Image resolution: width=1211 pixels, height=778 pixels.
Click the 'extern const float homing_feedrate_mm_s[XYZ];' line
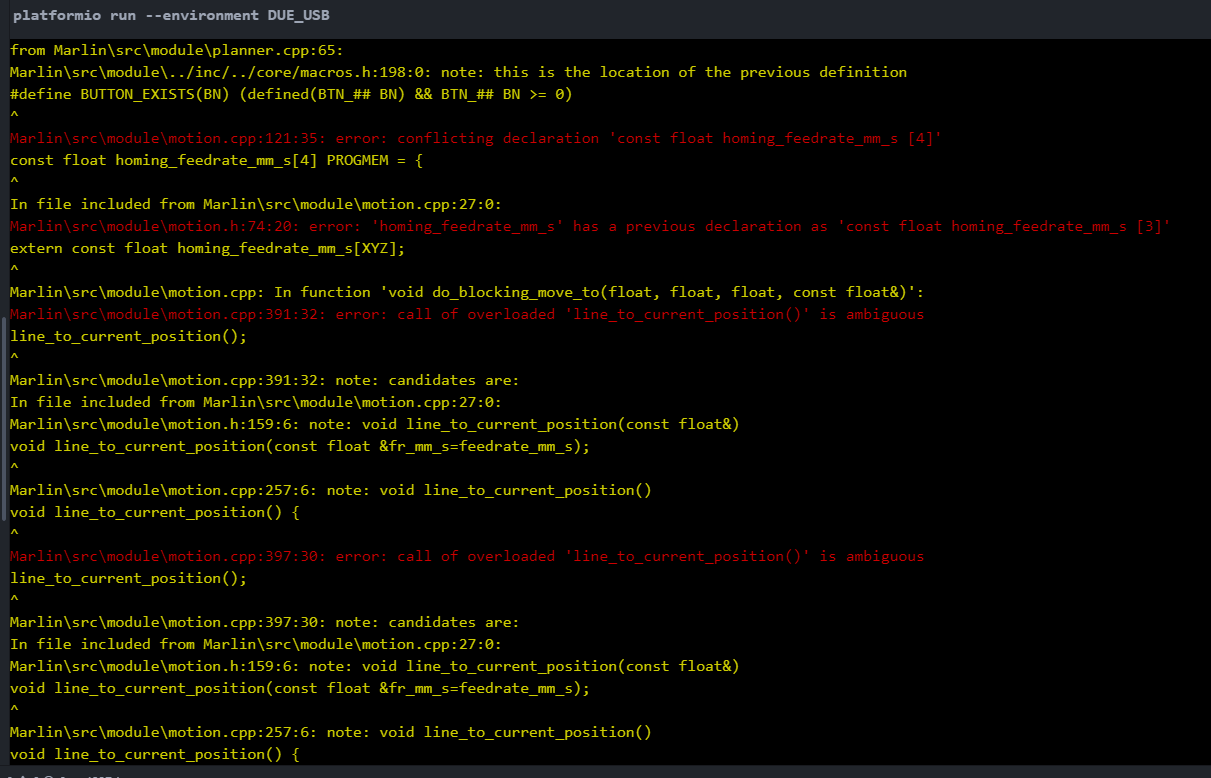[207, 248]
